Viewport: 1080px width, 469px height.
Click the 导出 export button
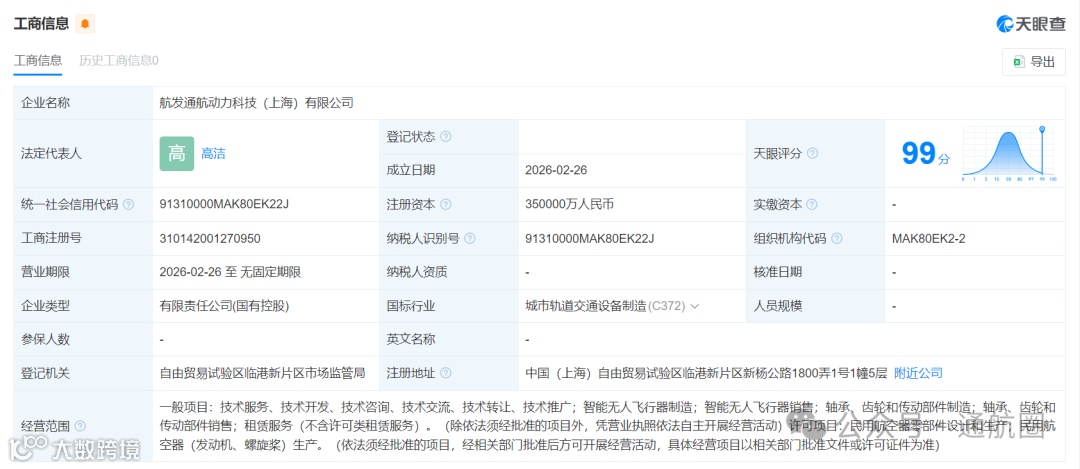coord(1034,62)
